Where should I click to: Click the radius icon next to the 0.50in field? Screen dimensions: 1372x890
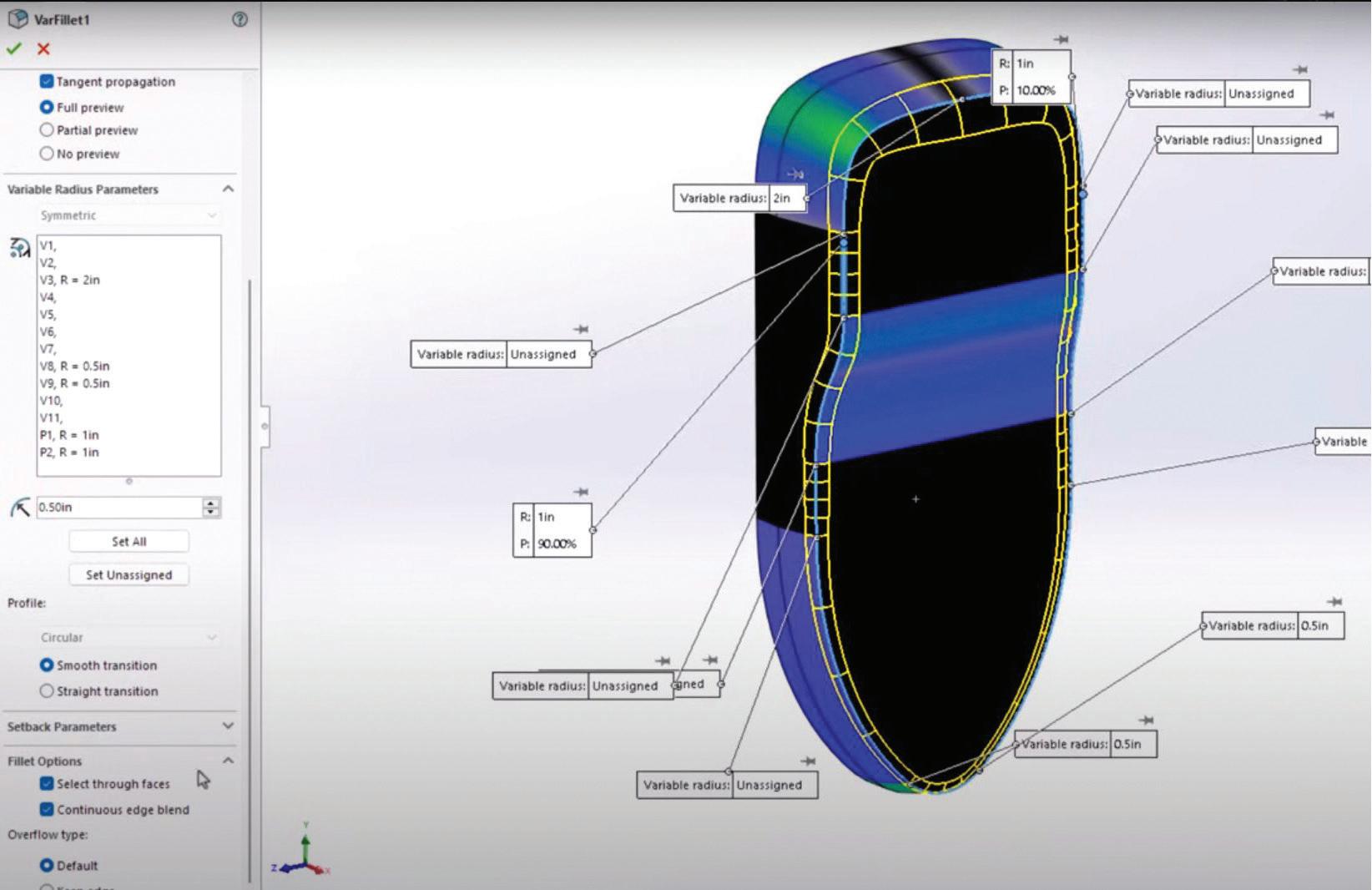pos(20,507)
